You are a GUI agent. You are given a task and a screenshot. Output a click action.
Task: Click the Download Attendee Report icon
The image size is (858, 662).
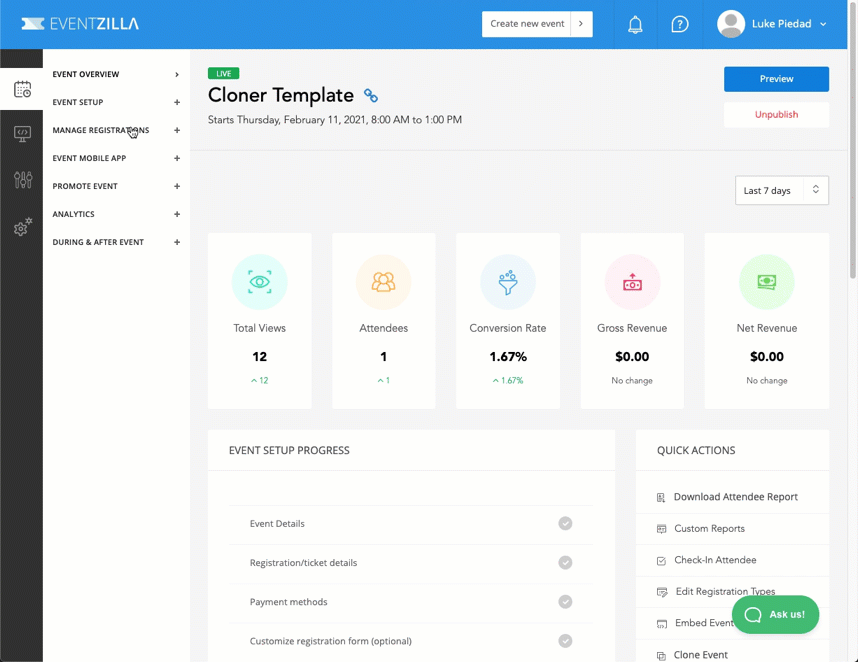tap(661, 497)
